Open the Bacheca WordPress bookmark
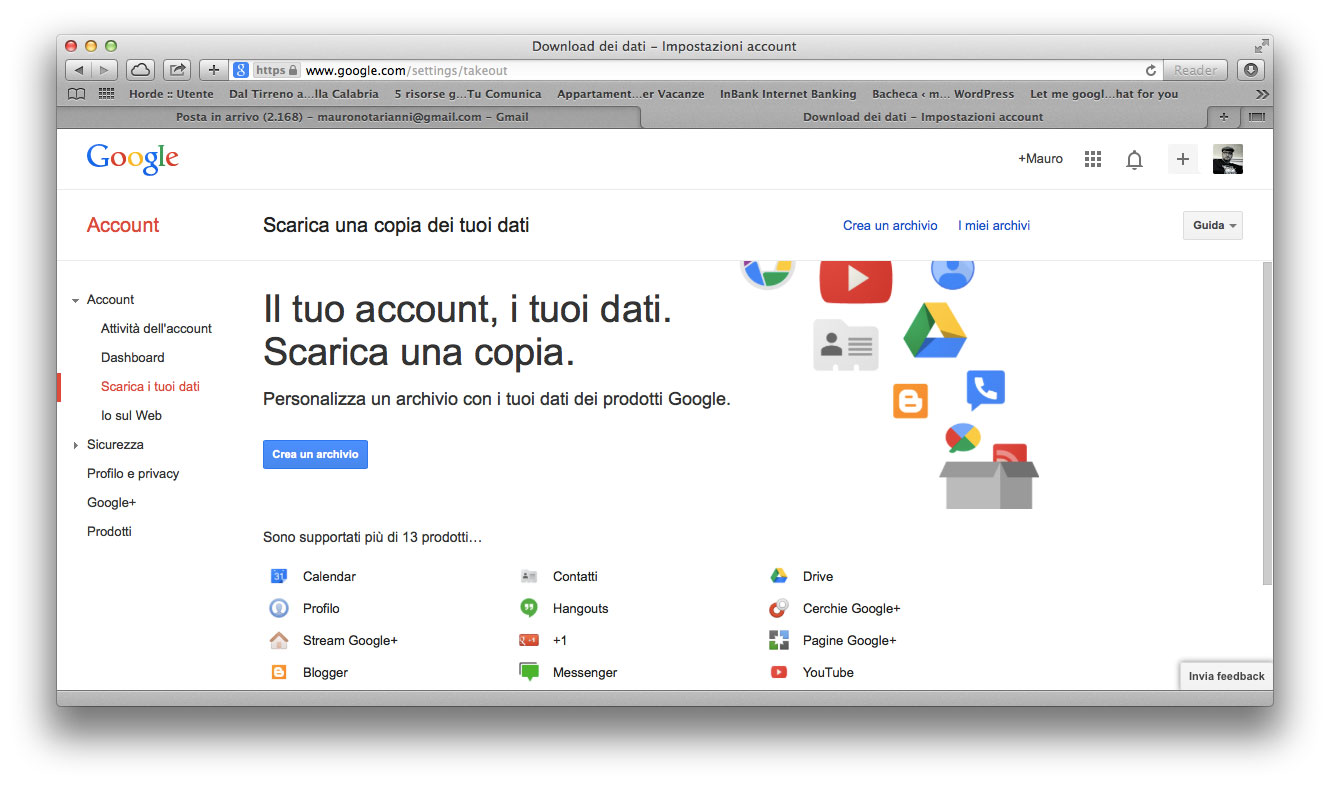1330x785 pixels. pyautogui.click(x=943, y=94)
